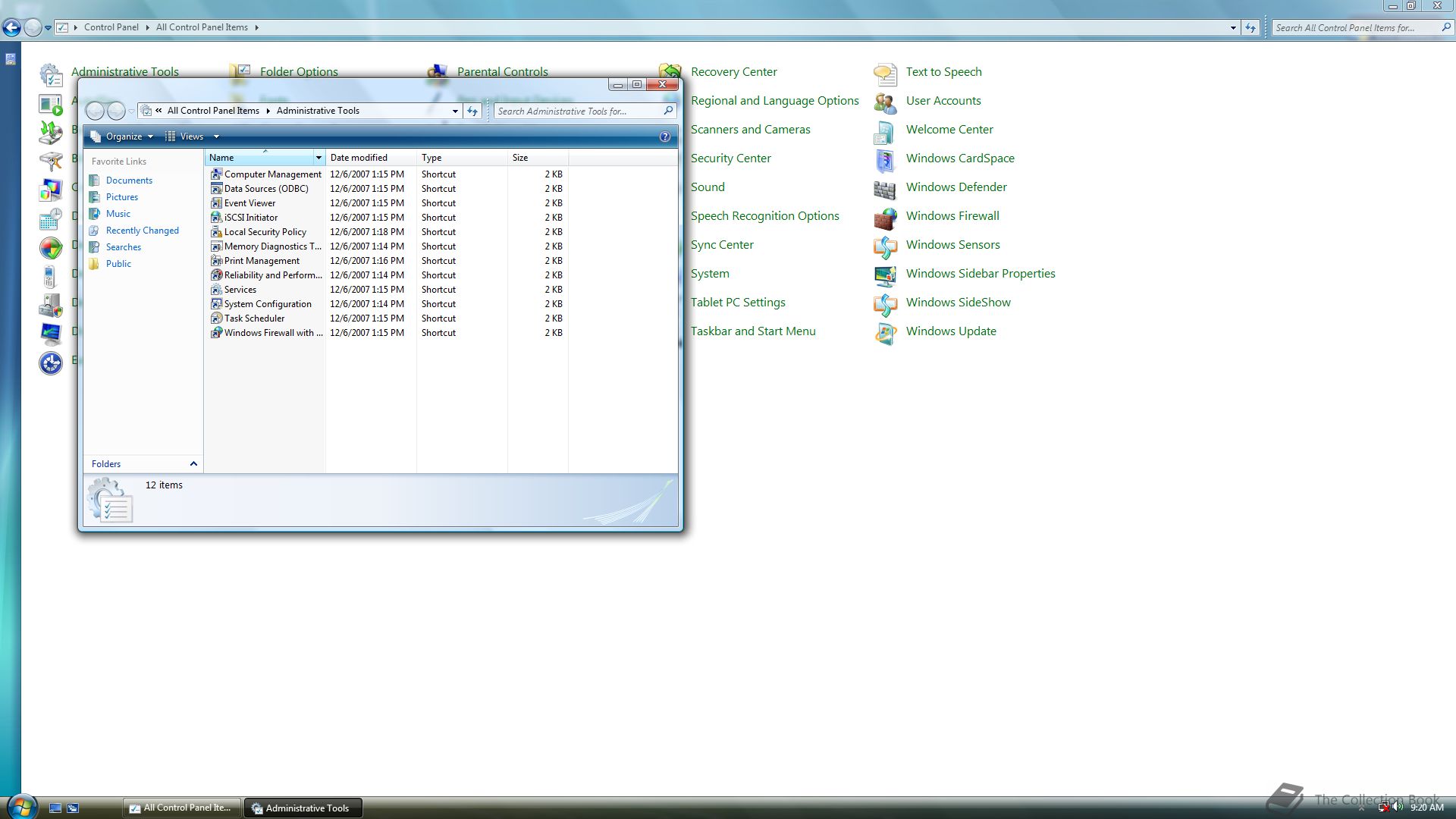This screenshot has width=1456, height=819.
Task: Select Event Viewer shortcut icon
Action: click(x=216, y=203)
